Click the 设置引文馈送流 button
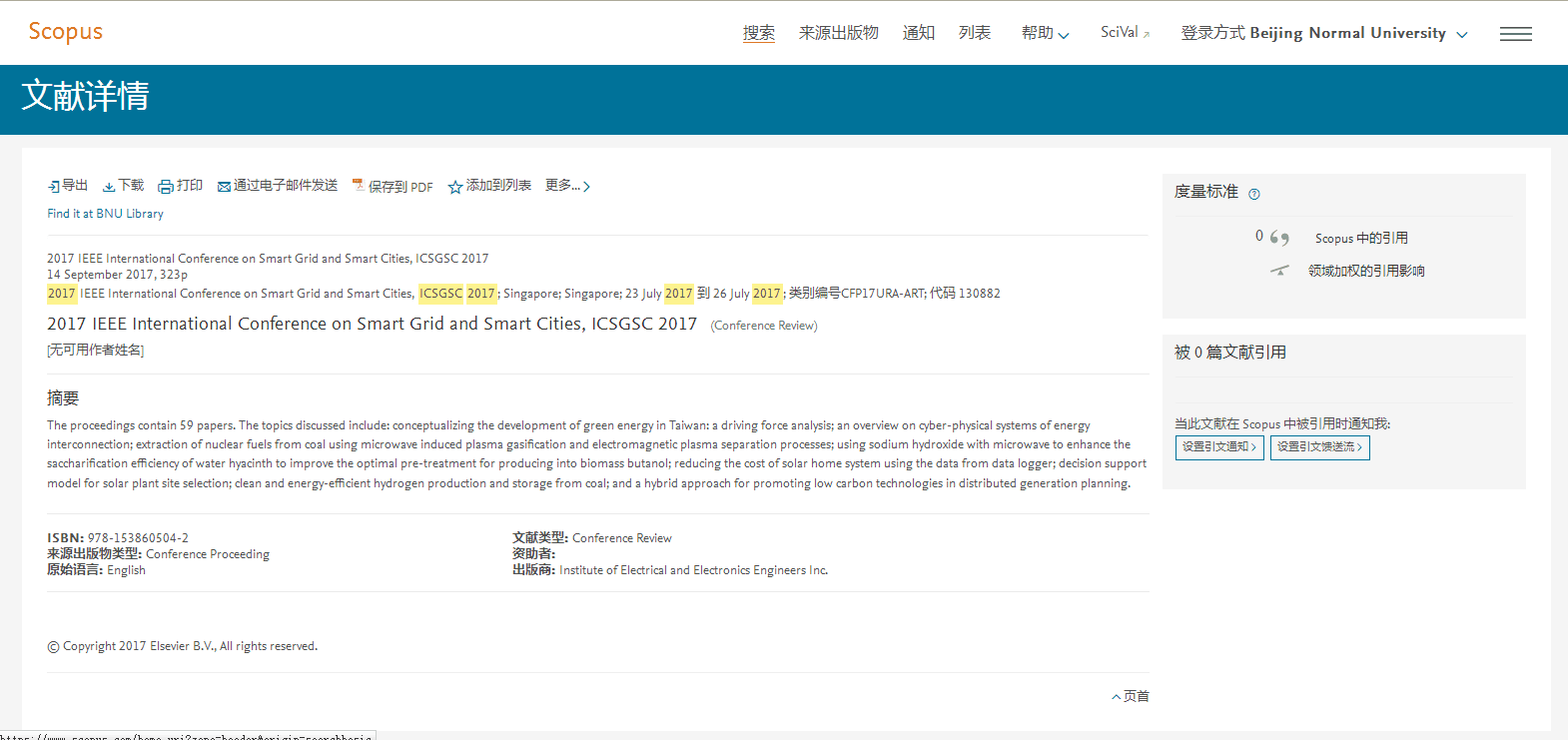Image resolution: width=1568 pixels, height=740 pixels. point(1319,447)
